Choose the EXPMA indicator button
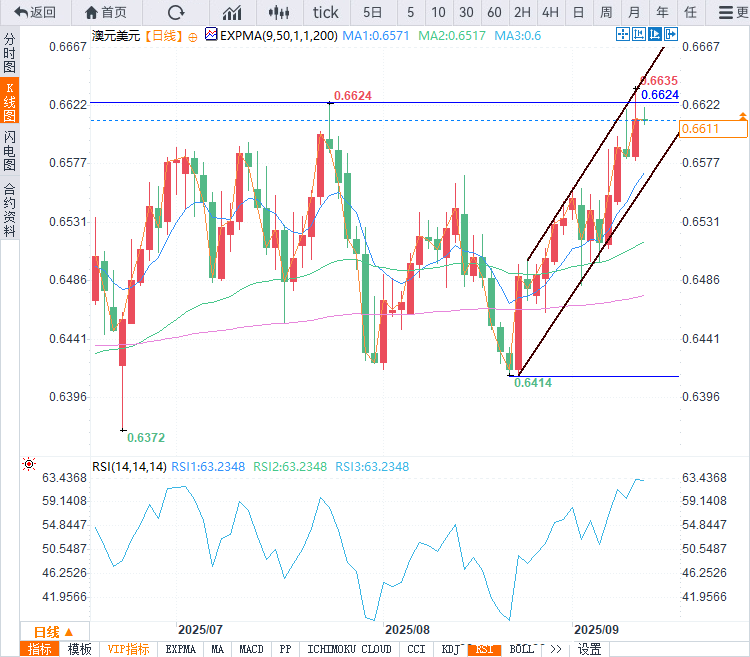This screenshot has width=750, height=657. click(180, 649)
